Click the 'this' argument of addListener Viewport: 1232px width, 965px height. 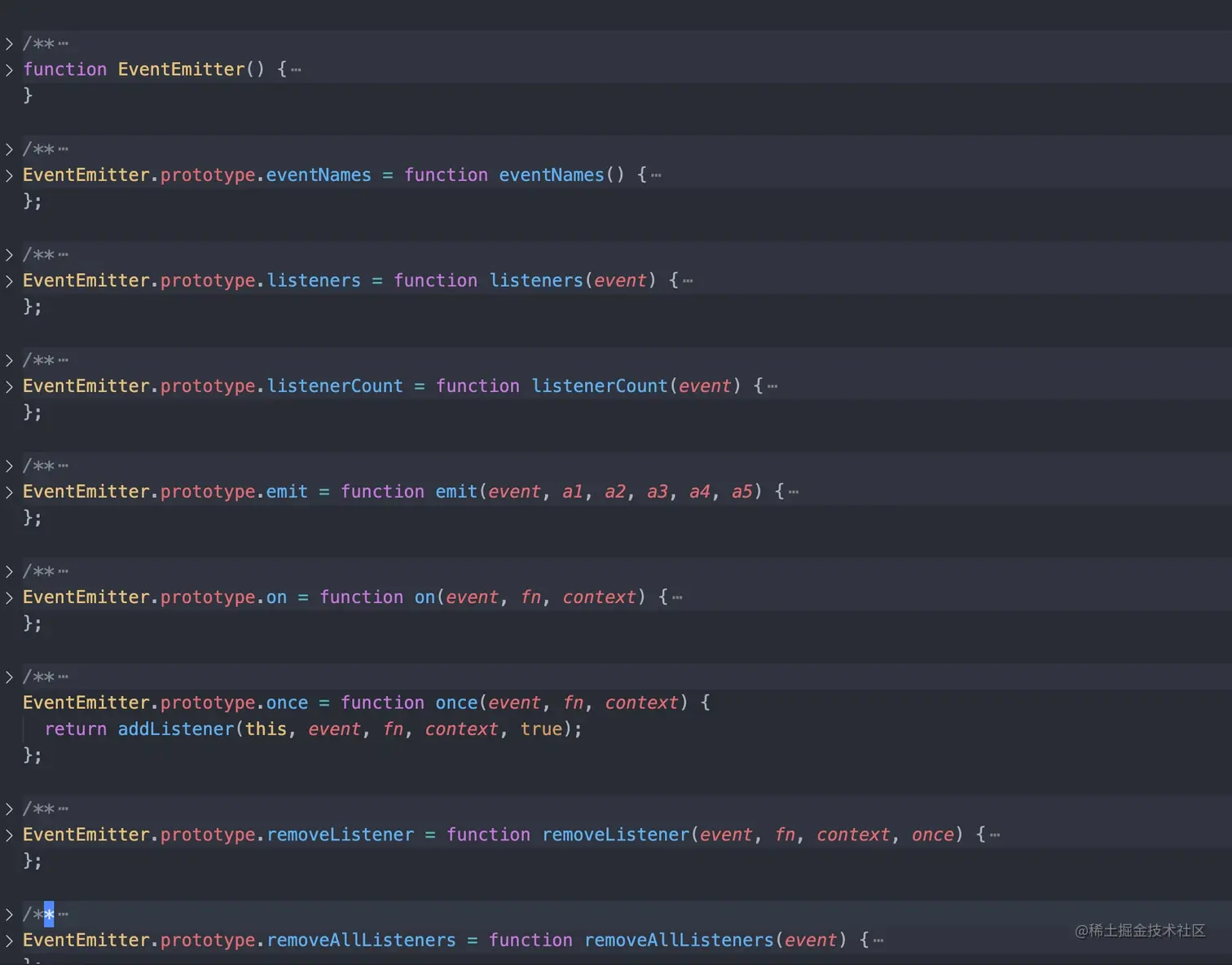(x=266, y=729)
